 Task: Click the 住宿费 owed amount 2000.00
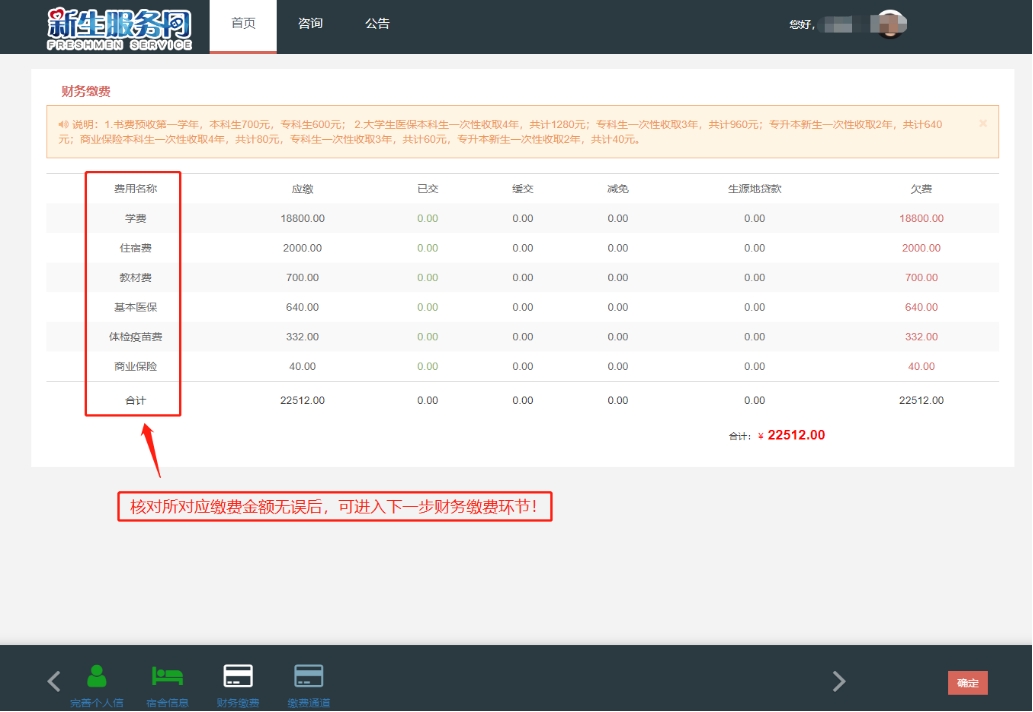tap(920, 248)
